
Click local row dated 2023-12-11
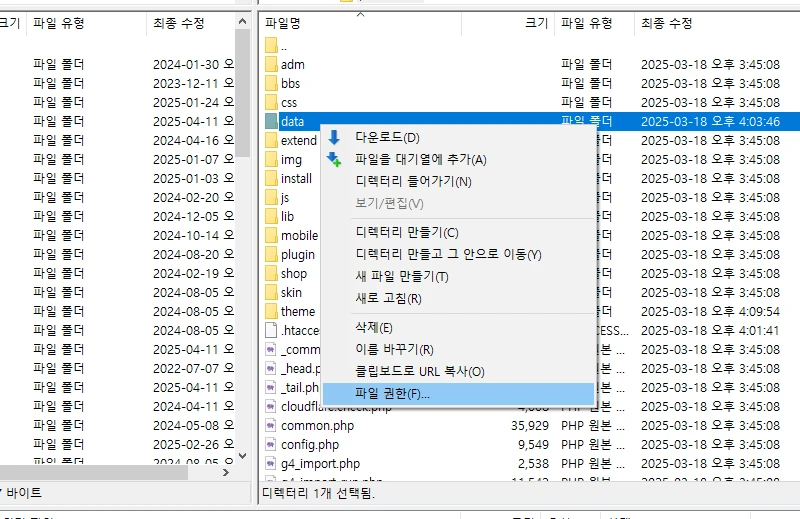pyautogui.click(x=117, y=83)
